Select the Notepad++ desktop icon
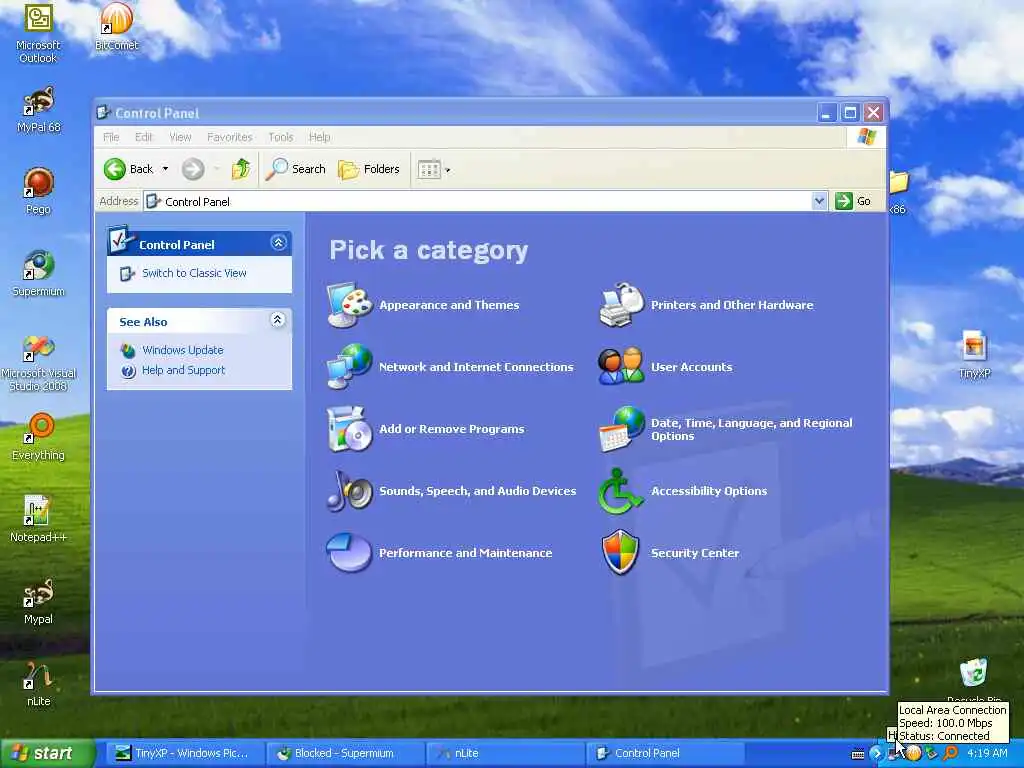This screenshot has width=1024, height=768. [39, 519]
